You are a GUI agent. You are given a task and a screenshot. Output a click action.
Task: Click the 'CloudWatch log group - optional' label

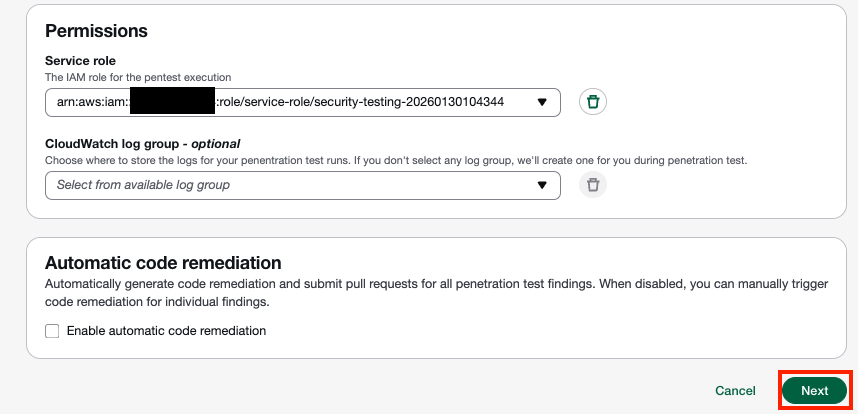click(143, 144)
